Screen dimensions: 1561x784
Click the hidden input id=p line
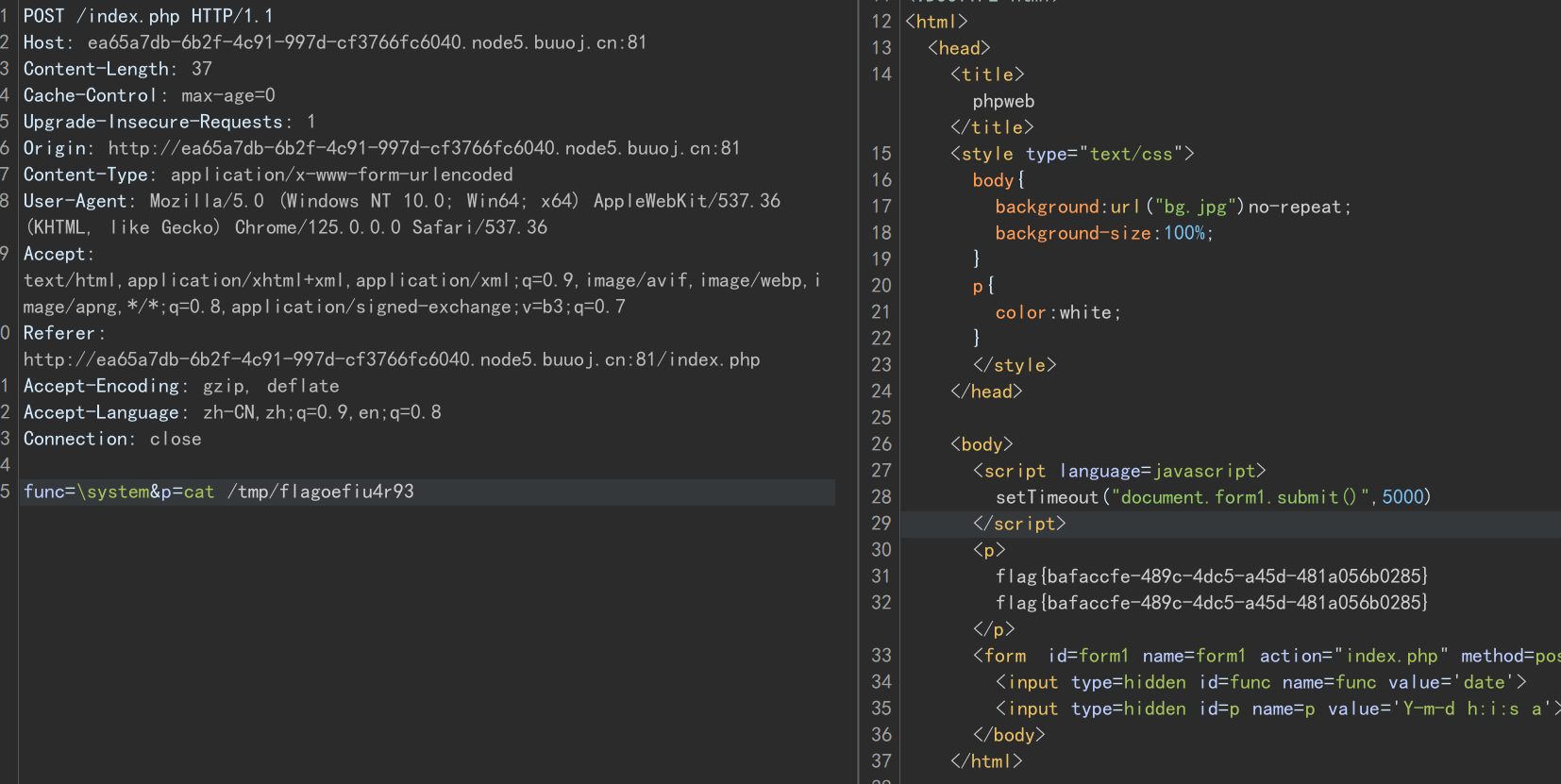coord(1278,708)
